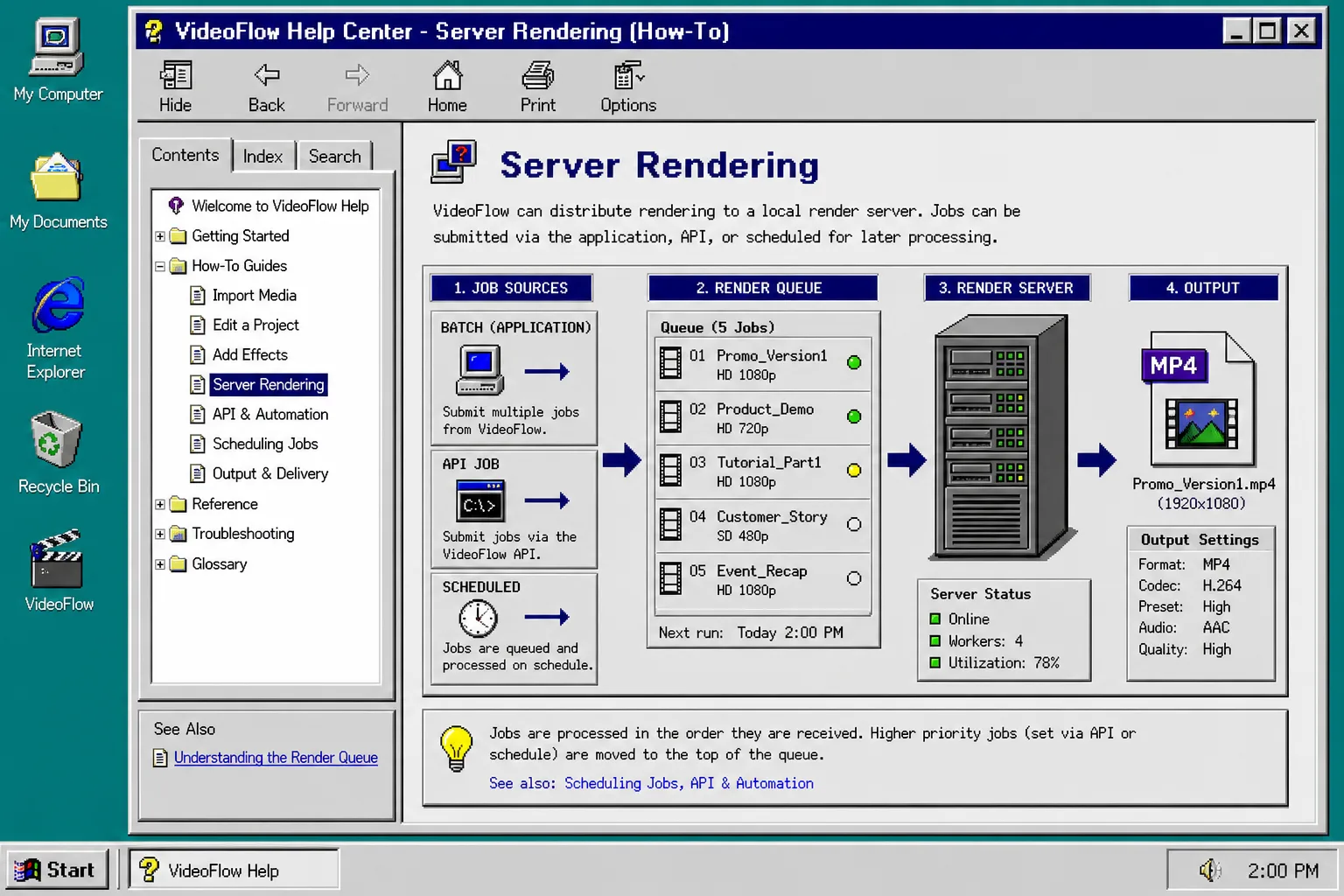
Task: Click the Next run Today 2:00 PM text
Action: click(751, 633)
